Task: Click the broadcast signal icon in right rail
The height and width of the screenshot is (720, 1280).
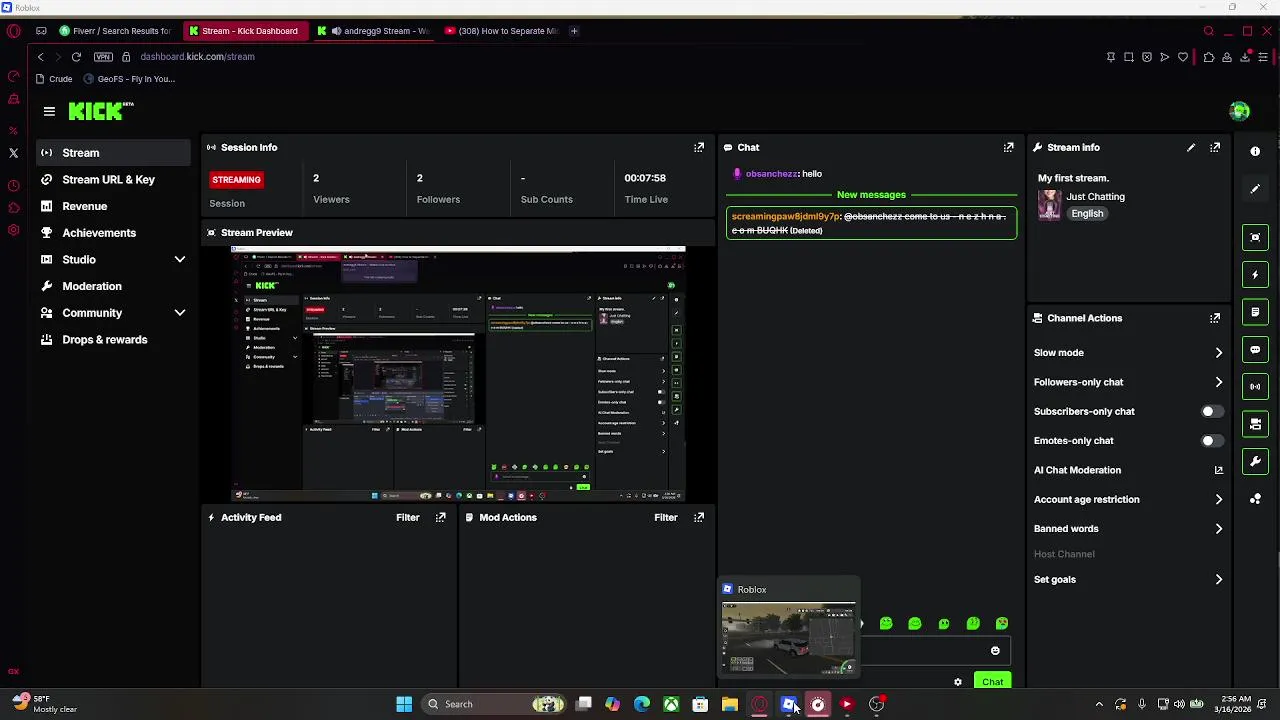Action: click(x=1255, y=387)
